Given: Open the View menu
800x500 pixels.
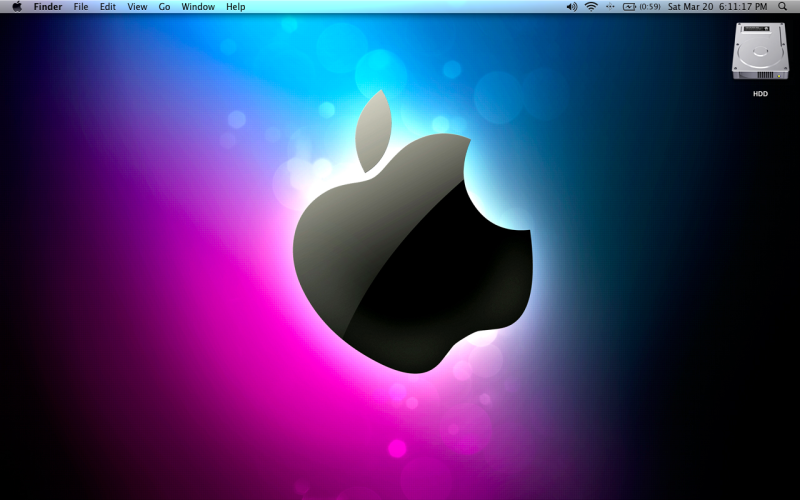Looking at the screenshot, I should click(137, 7).
